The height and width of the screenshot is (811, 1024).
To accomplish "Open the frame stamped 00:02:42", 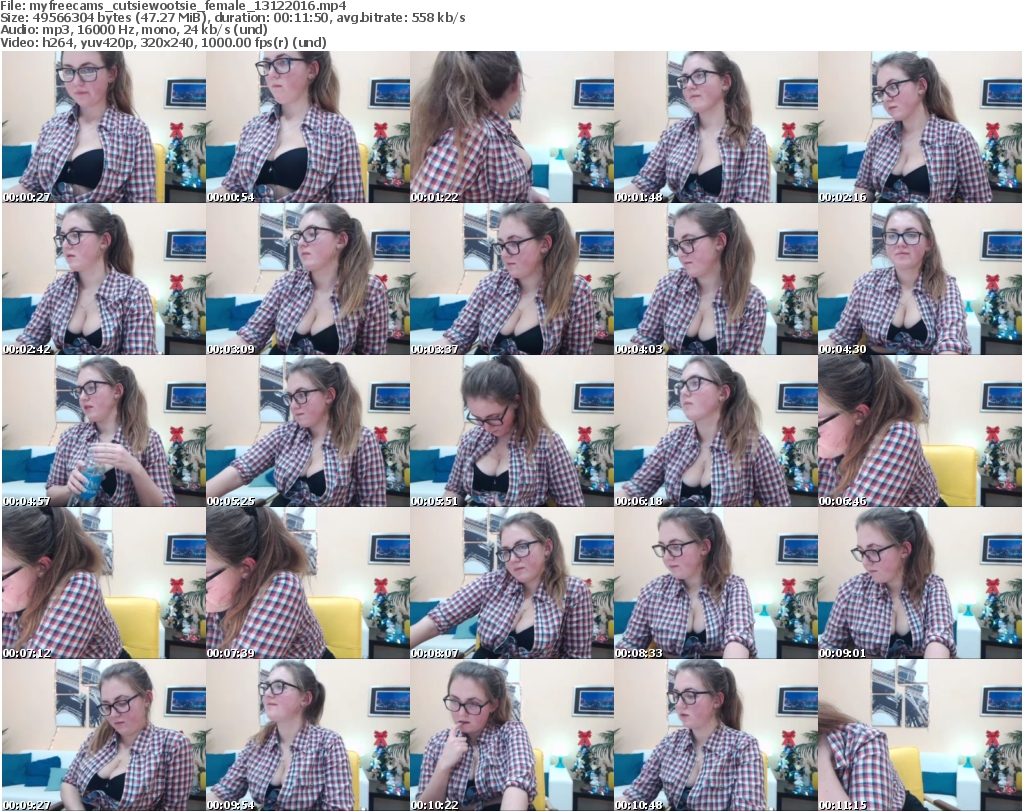I will coord(104,279).
